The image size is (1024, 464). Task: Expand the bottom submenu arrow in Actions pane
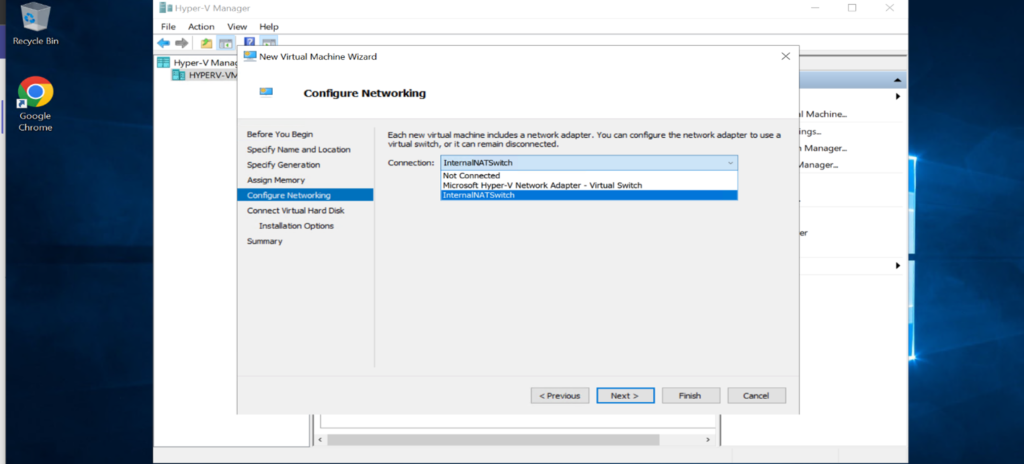coord(898,266)
